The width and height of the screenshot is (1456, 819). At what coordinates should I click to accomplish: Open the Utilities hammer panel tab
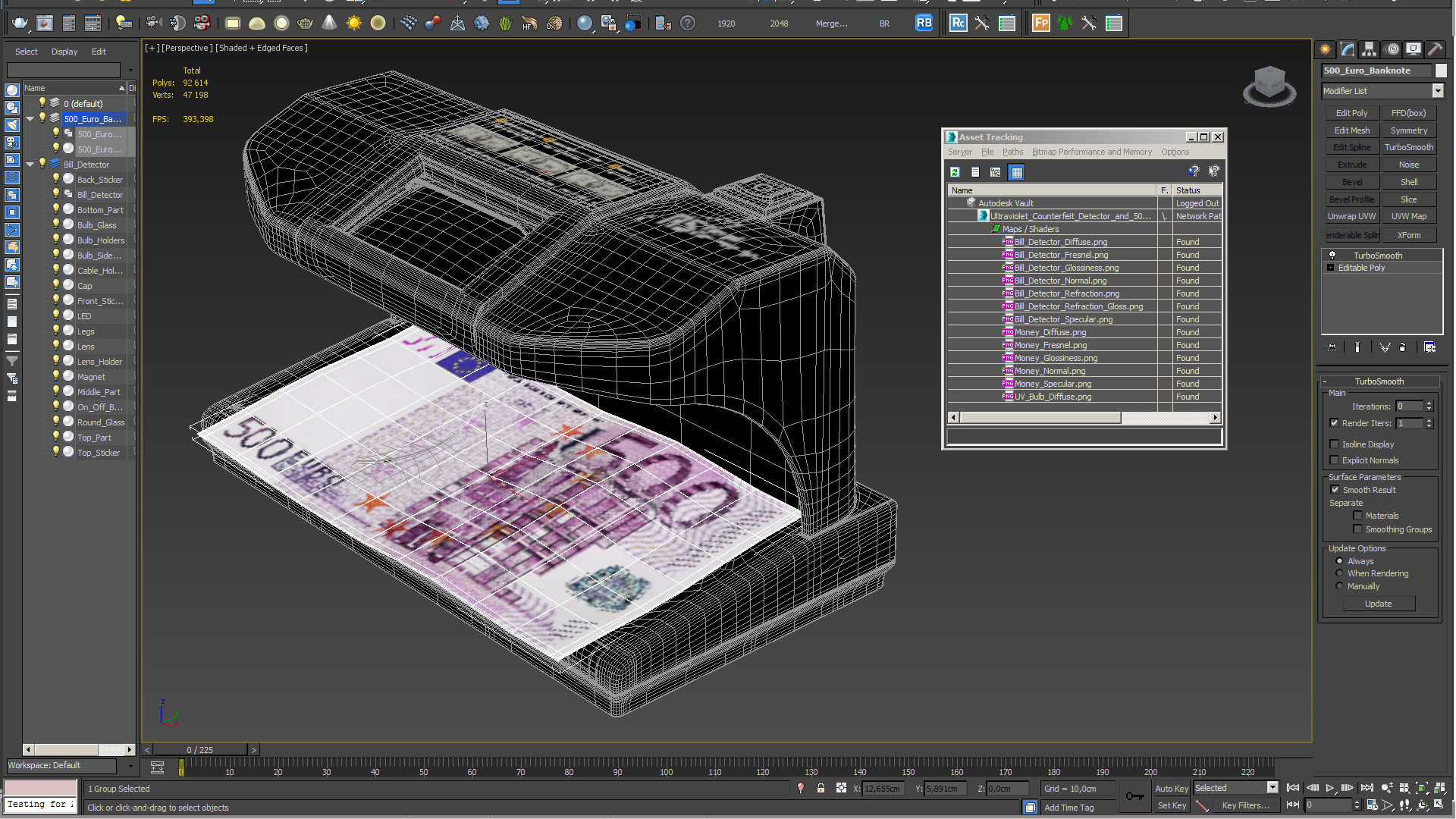pyautogui.click(x=1435, y=49)
